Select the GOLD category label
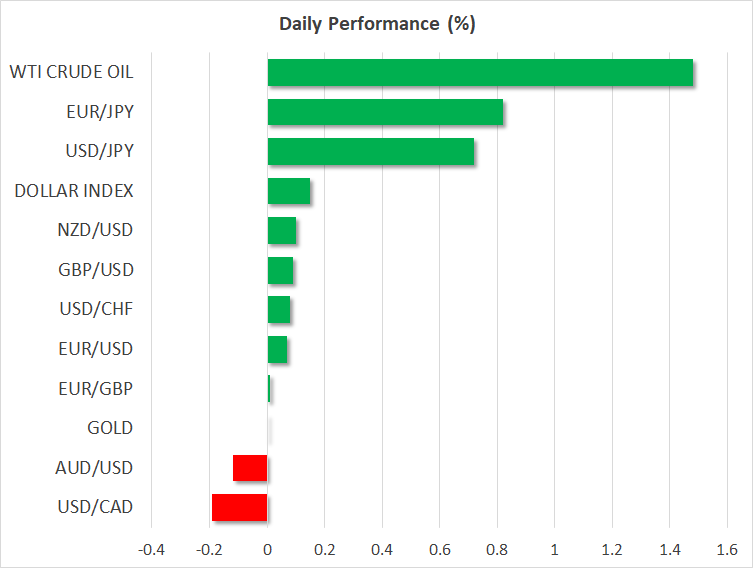Screen dimensions: 753x568 tap(110, 428)
